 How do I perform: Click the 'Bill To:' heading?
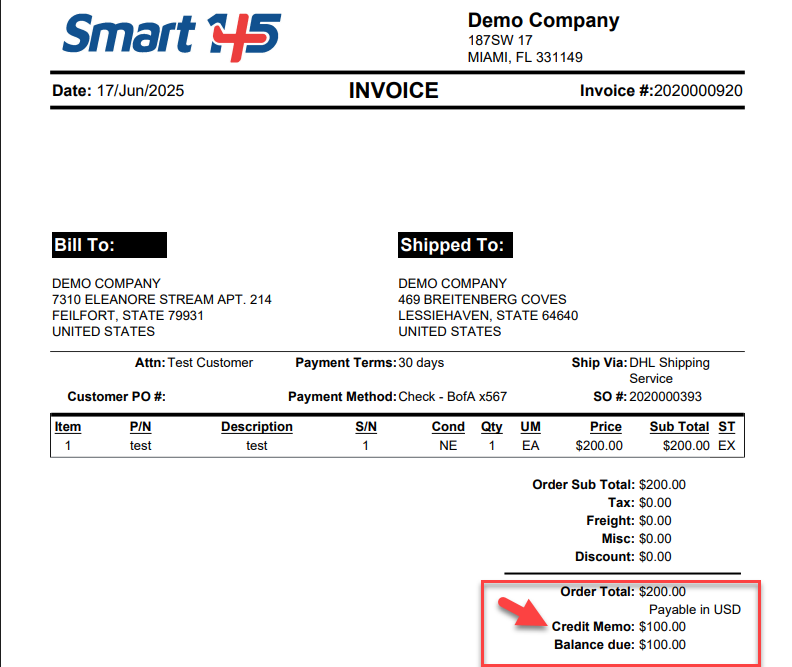(110, 245)
